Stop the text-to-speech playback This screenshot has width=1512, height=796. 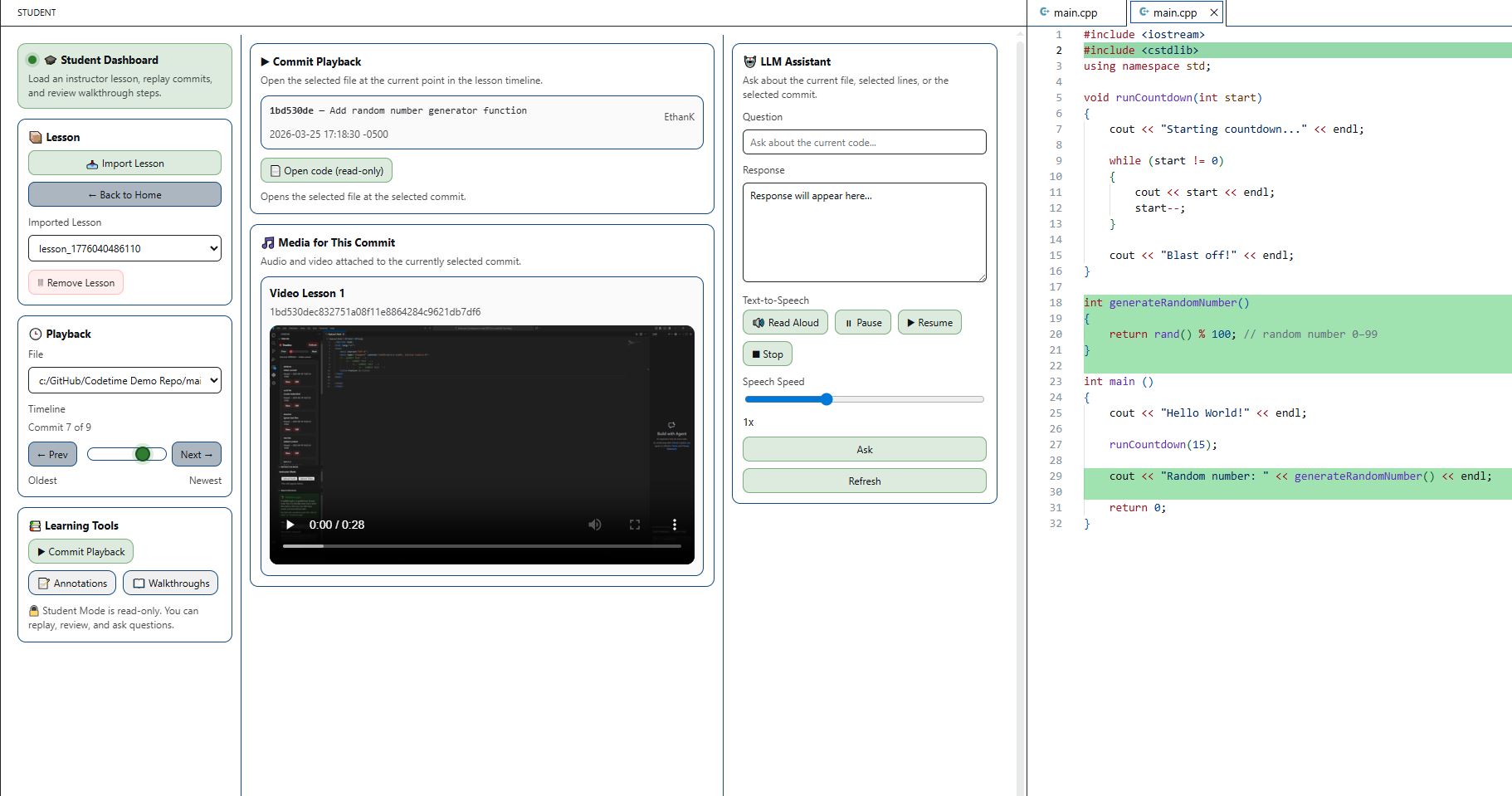[767, 354]
